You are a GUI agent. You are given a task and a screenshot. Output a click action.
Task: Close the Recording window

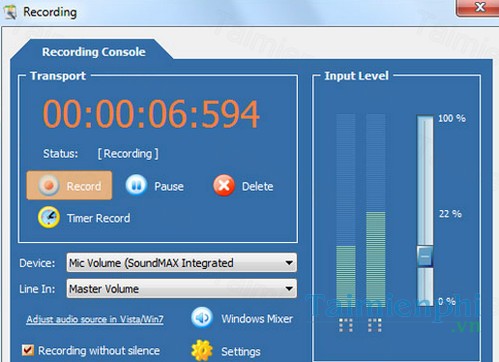[x=479, y=7]
